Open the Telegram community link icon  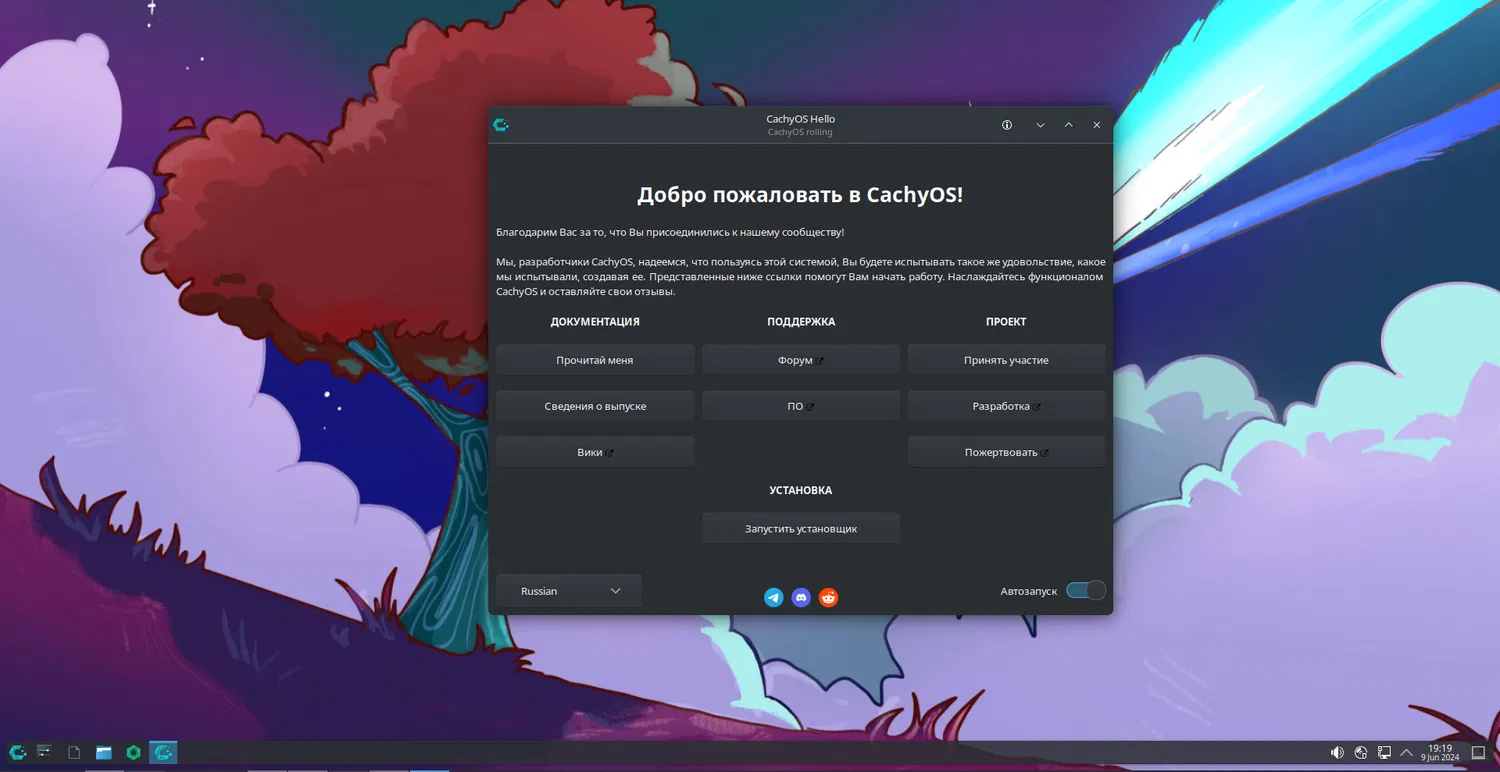(773, 597)
